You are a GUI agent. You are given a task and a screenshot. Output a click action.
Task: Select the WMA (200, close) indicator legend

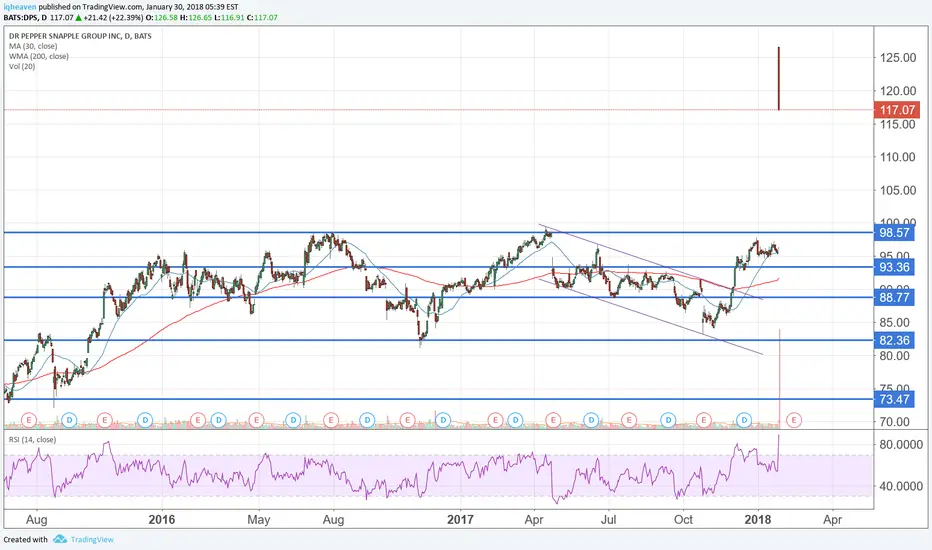[x=39, y=56]
